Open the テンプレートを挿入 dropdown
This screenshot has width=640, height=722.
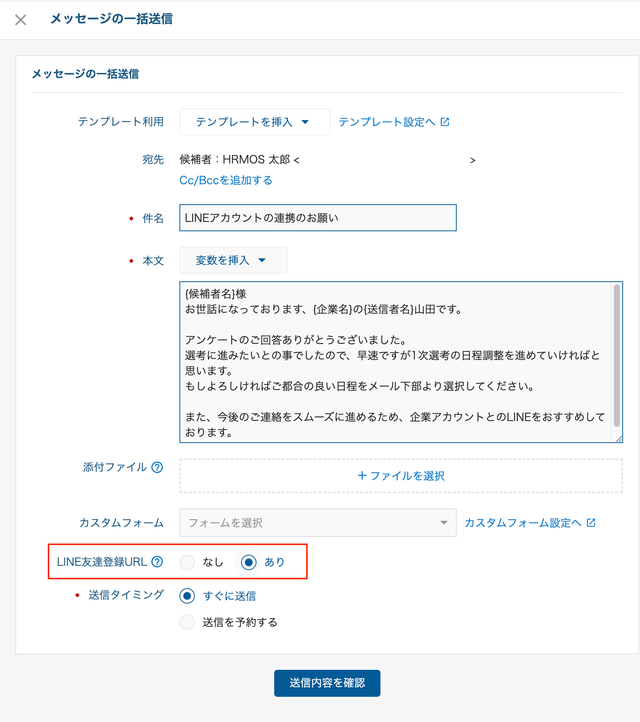click(x=253, y=122)
